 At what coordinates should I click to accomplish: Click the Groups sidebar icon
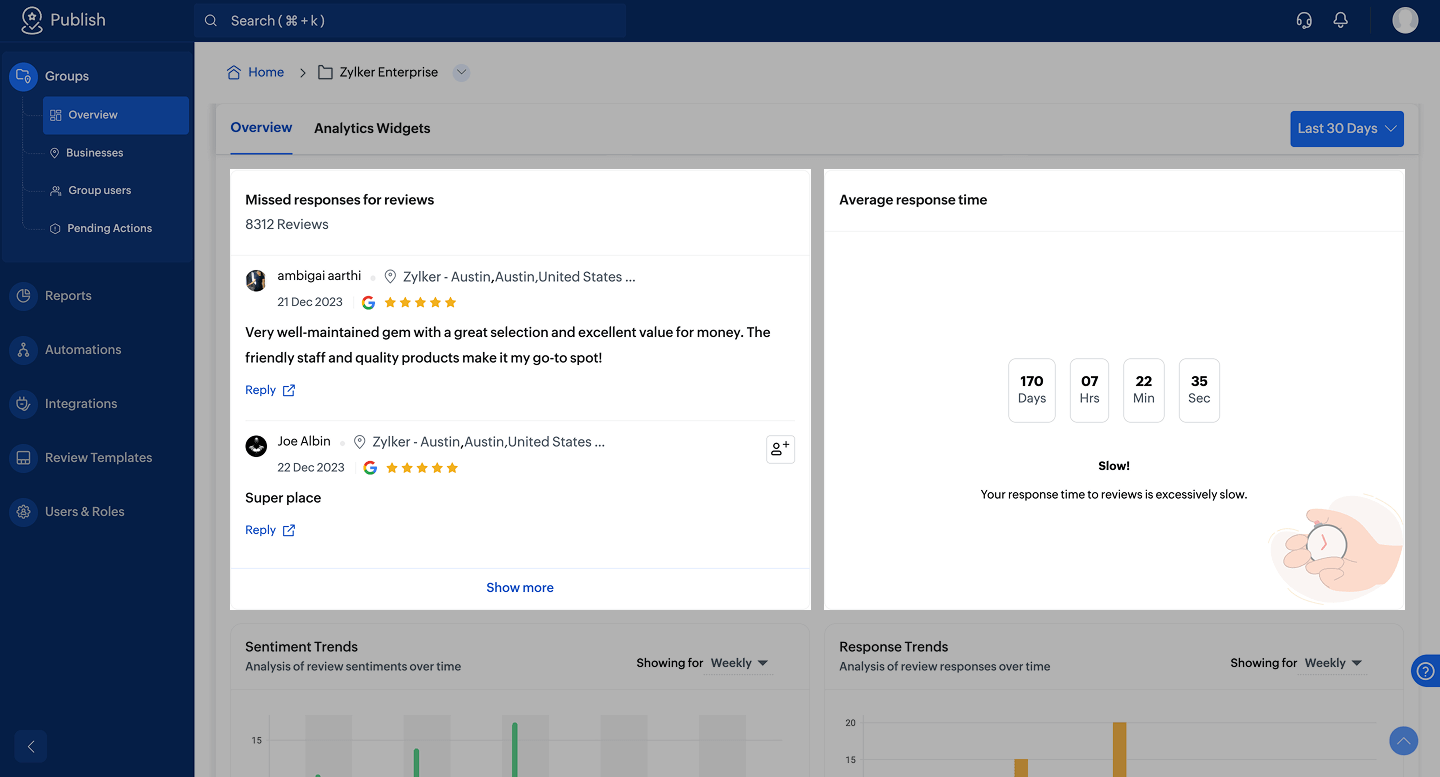23,76
